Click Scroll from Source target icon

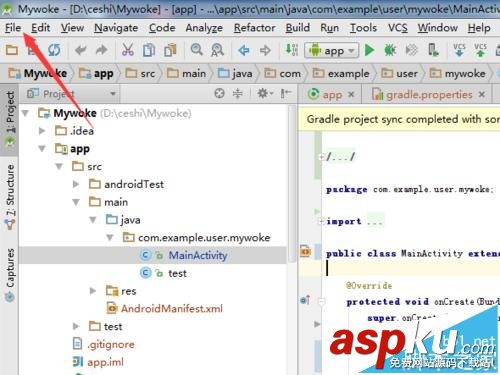219,94
